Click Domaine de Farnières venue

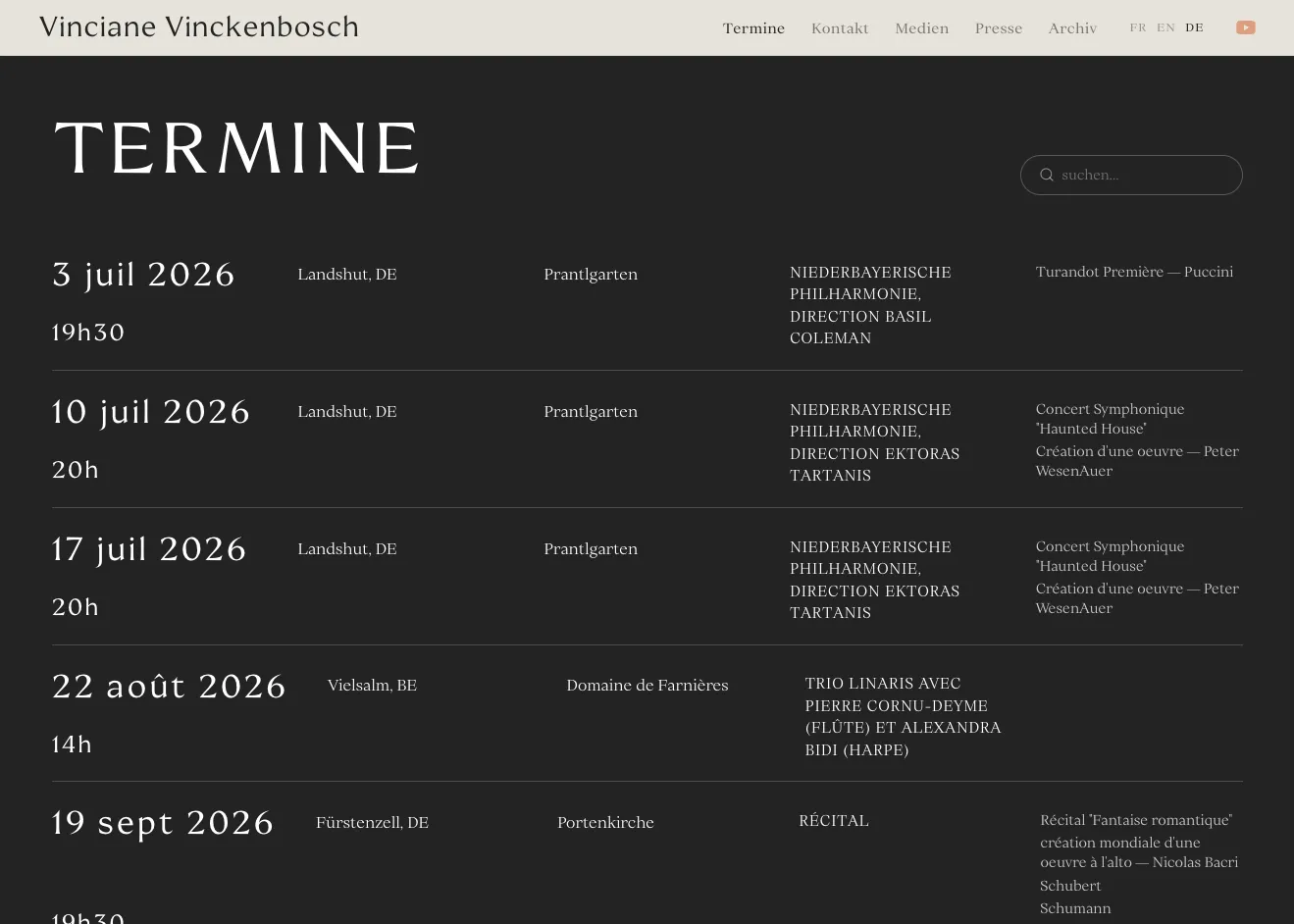[x=647, y=686]
